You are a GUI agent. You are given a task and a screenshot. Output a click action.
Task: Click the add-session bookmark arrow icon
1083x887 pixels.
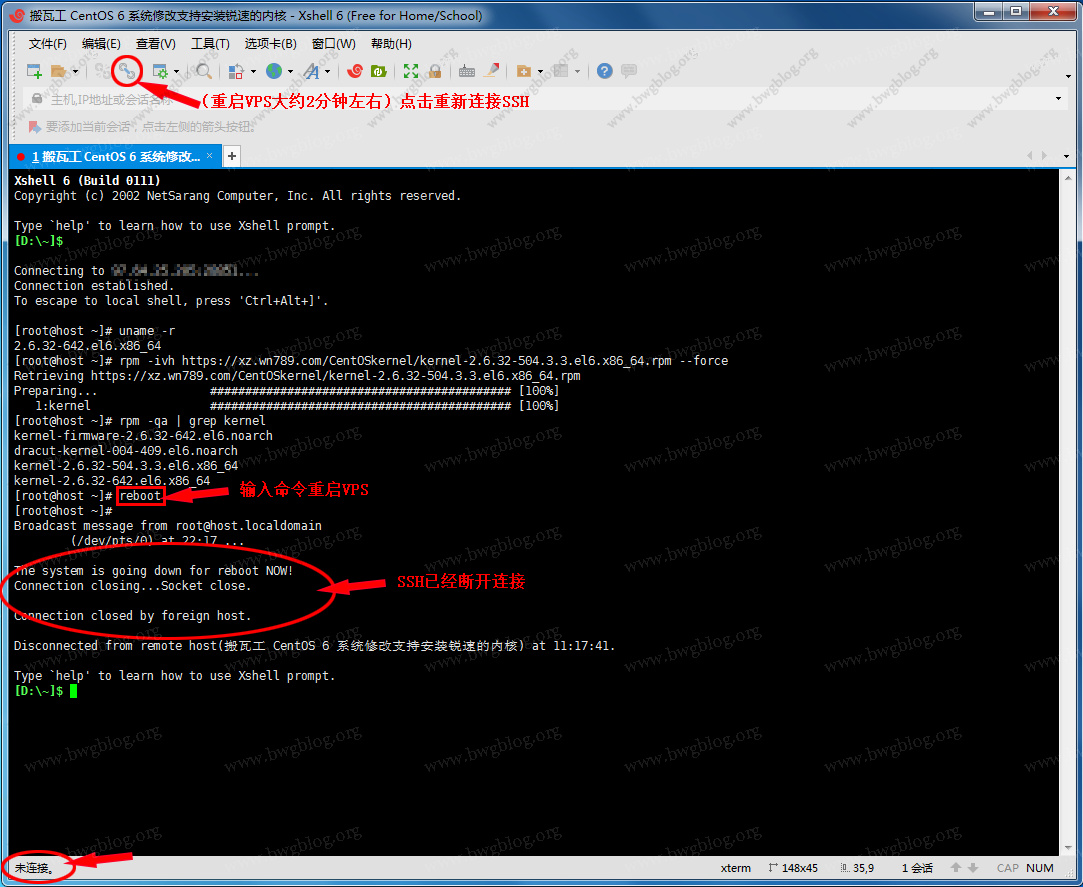pyautogui.click(x=35, y=127)
